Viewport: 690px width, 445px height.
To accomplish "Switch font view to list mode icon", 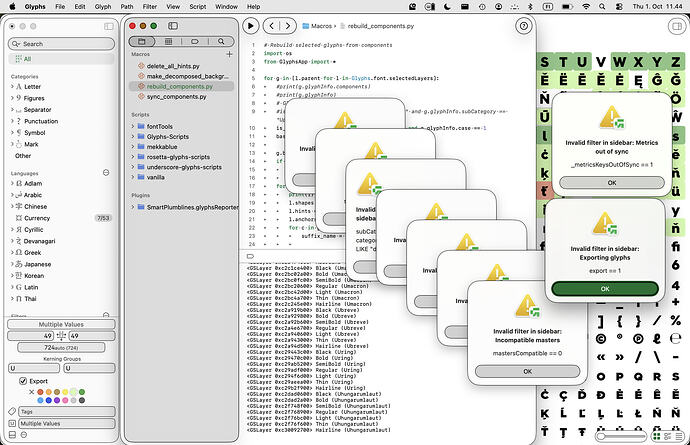I will click(679, 436).
